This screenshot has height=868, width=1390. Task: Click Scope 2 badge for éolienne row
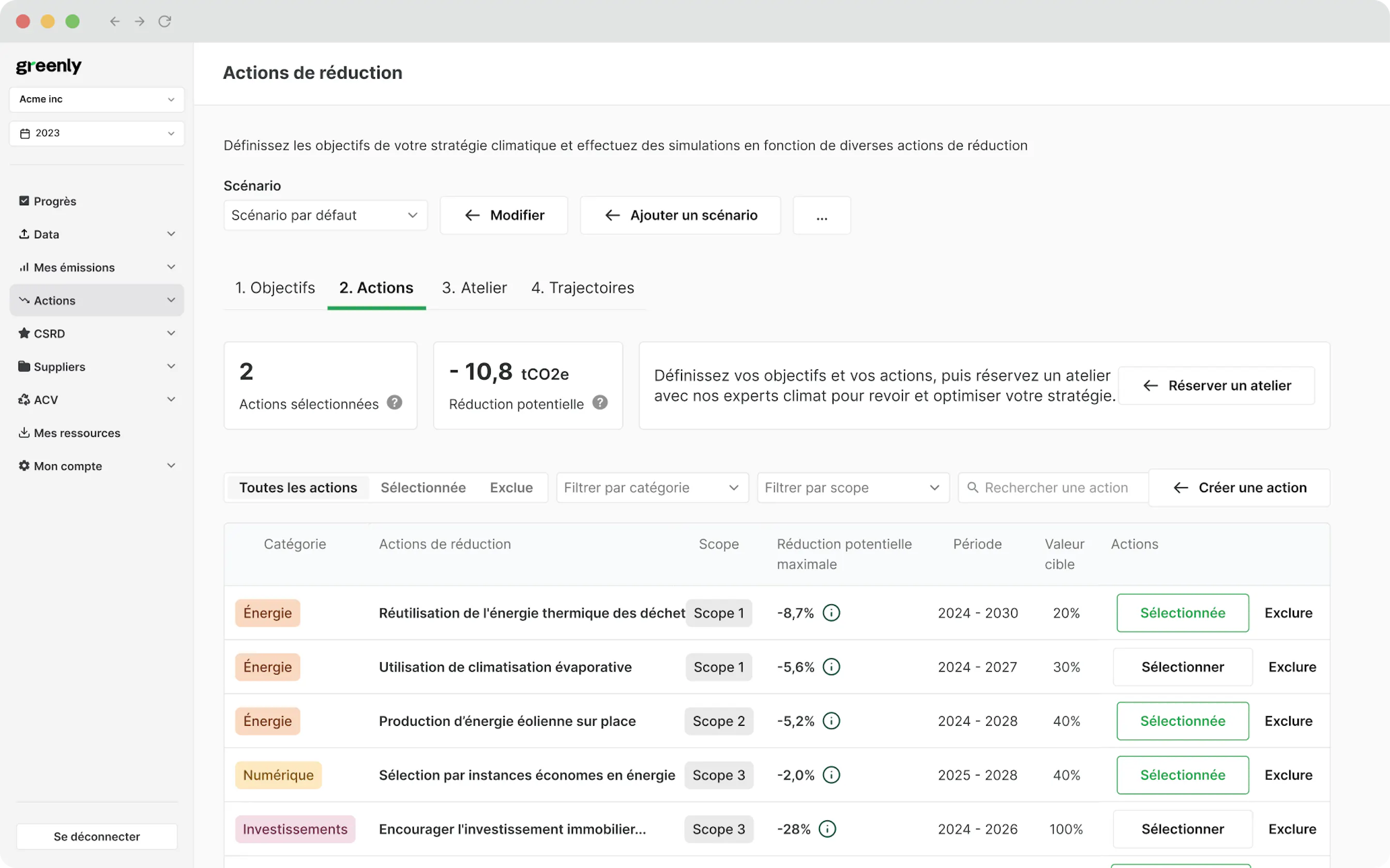[719, 721]
